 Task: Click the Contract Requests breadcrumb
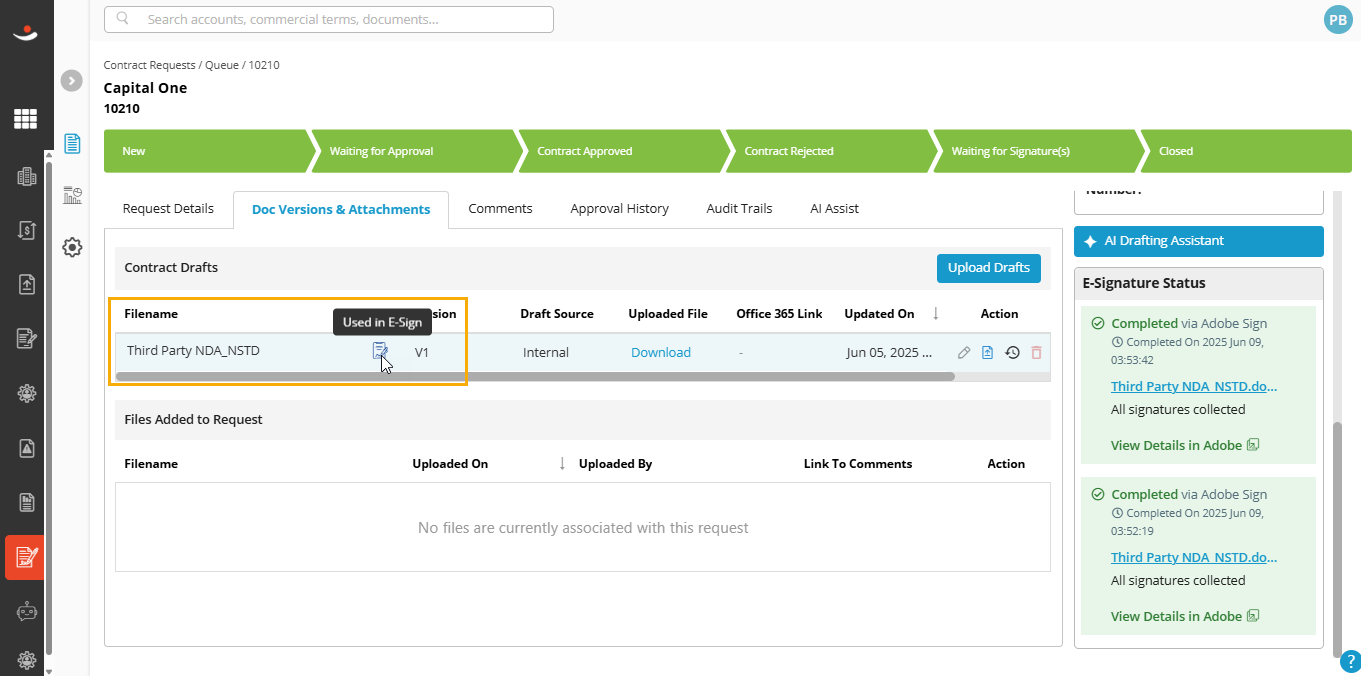pyautogui.click(x=150, y=65)
